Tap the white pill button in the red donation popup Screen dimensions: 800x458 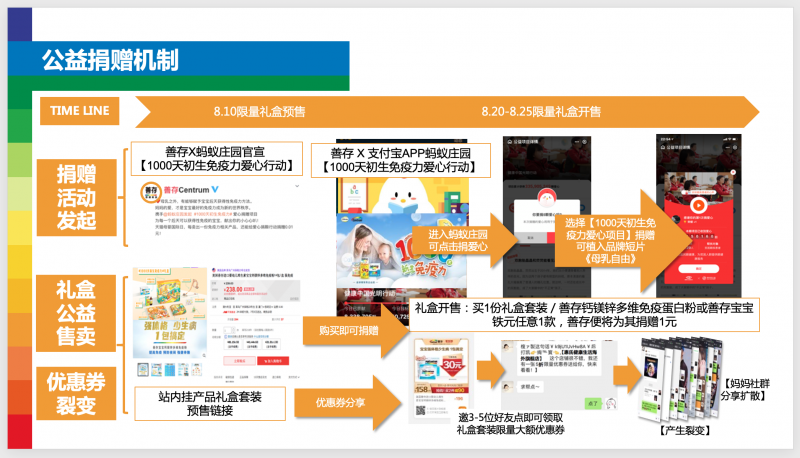click(698, 268)
